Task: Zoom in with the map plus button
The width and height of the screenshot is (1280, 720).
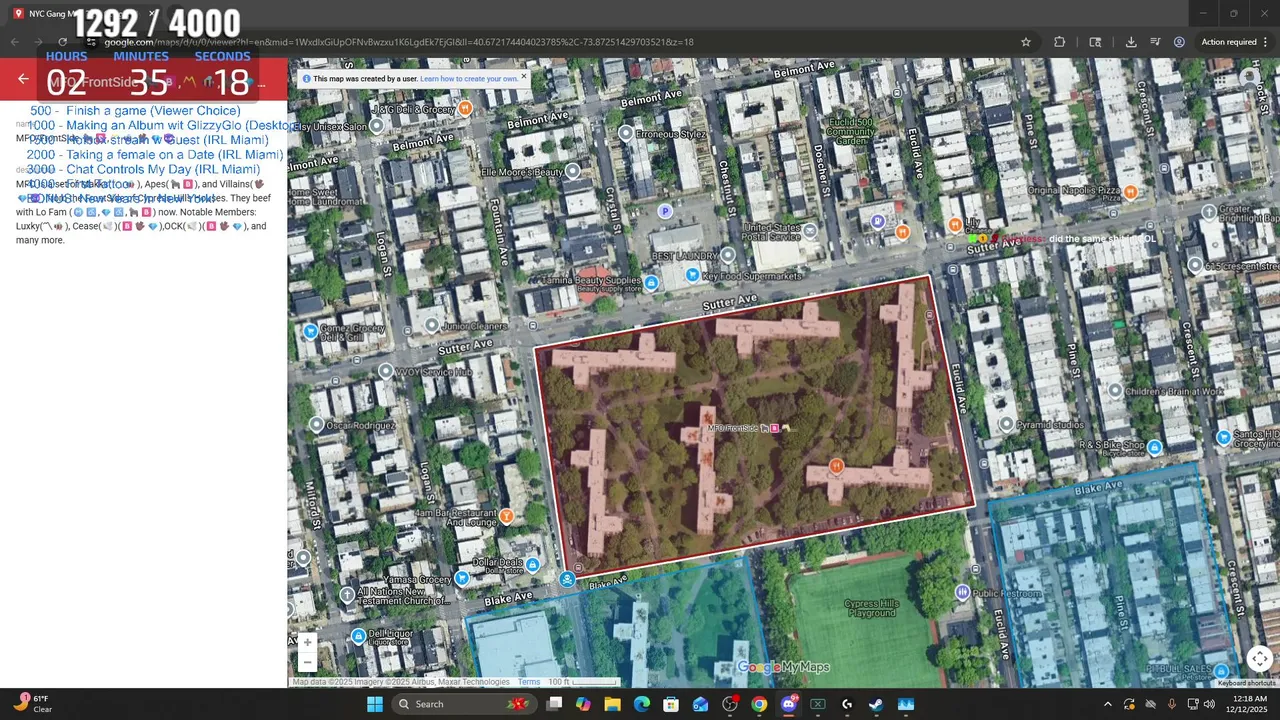Action: point(307,643)
